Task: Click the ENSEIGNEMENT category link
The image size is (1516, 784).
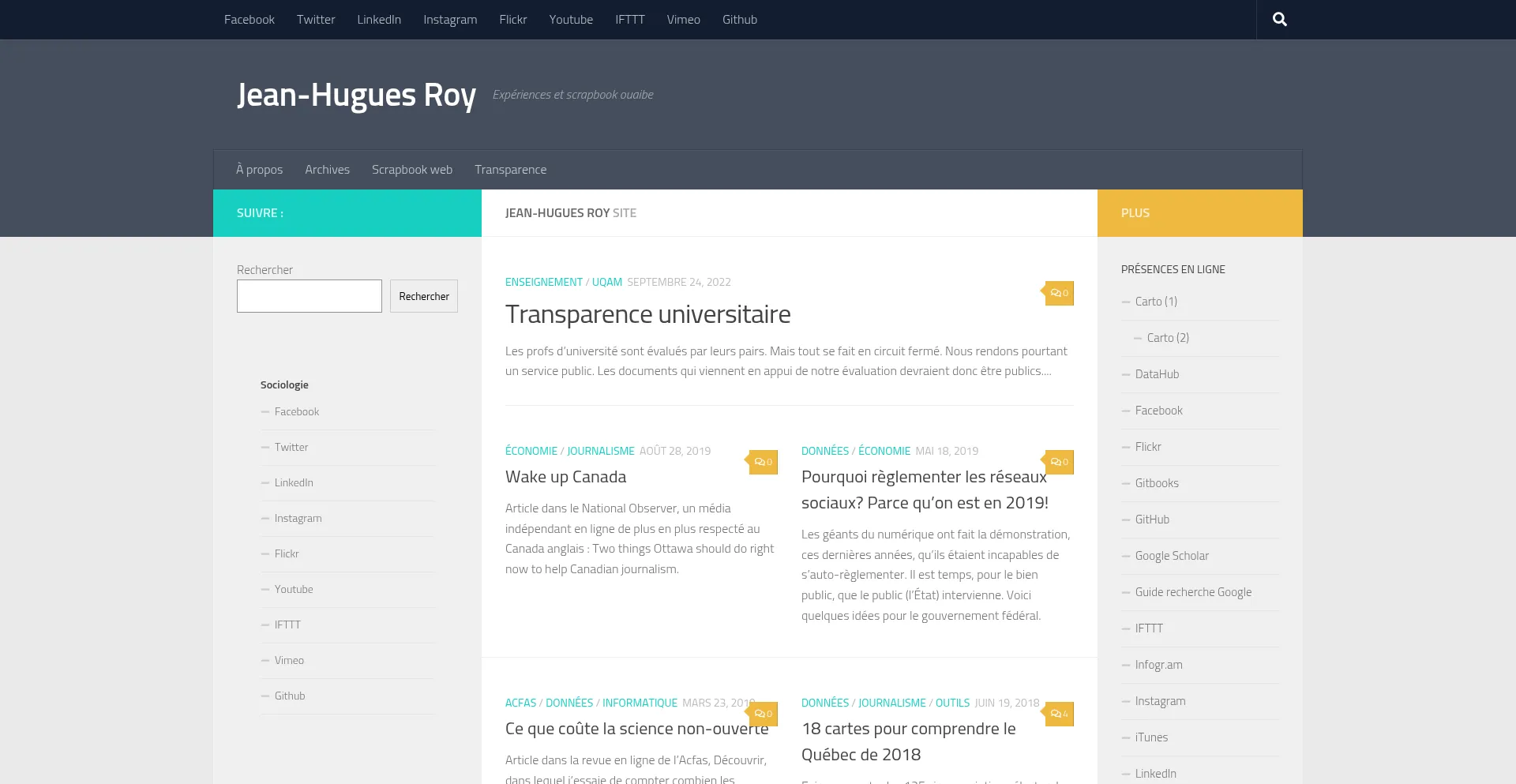Action: [x=543, y=282]
